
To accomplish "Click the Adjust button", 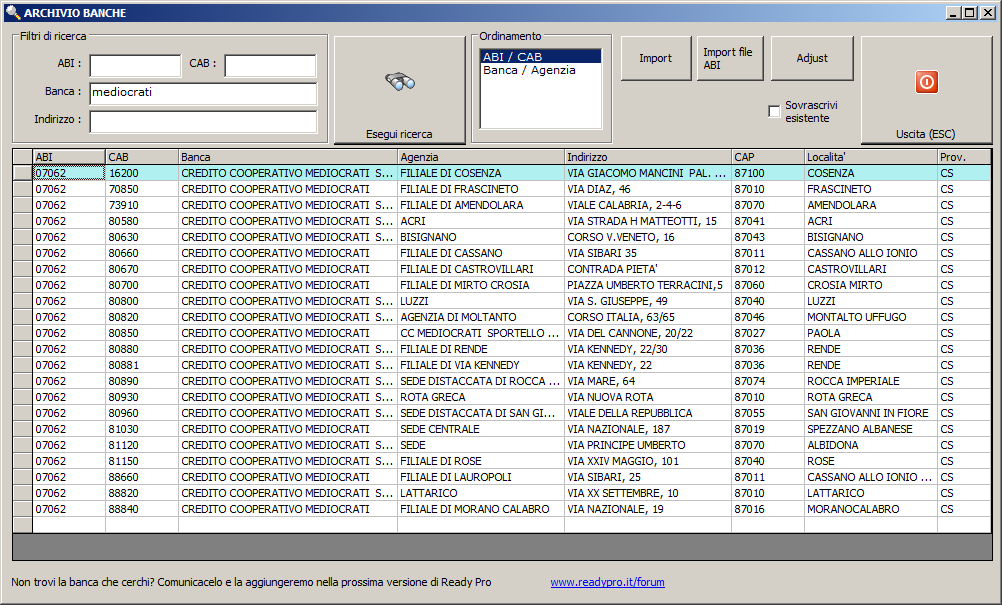I will 812,58.
